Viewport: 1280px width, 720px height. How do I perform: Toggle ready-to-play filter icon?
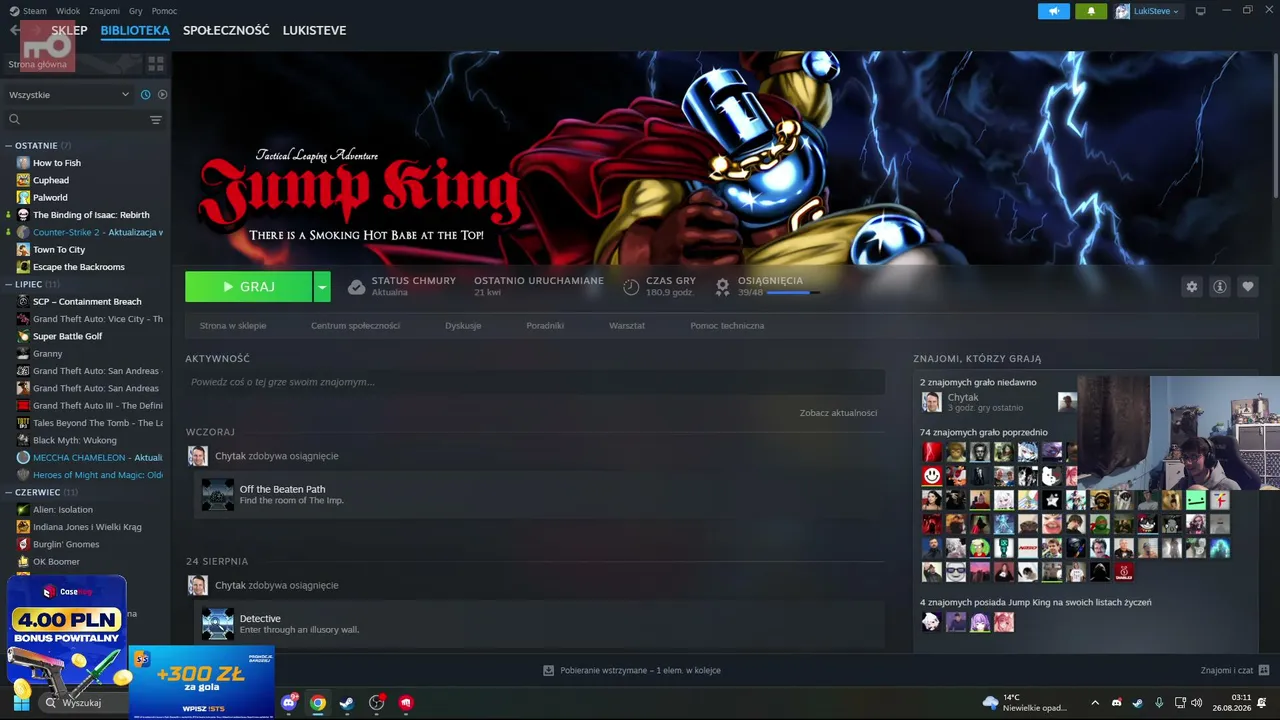[162, 94]
